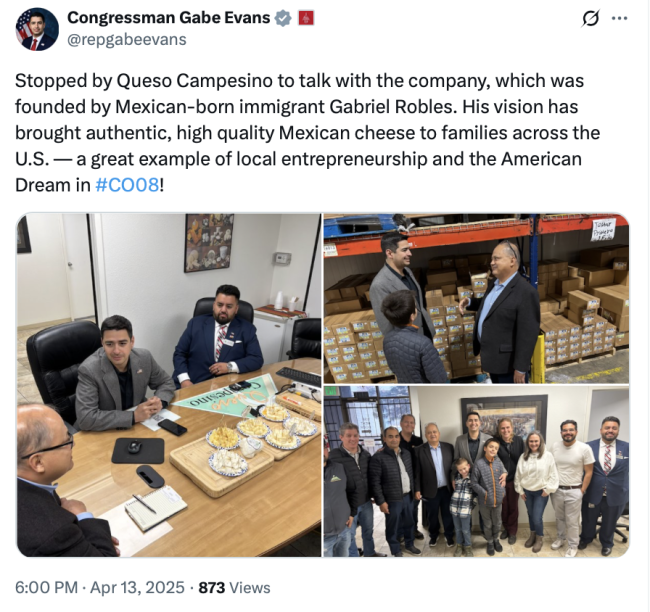The image size is (650, 612).
Task: Open Congressman Gabe Evans profile picture
Action: pos(37,29)
